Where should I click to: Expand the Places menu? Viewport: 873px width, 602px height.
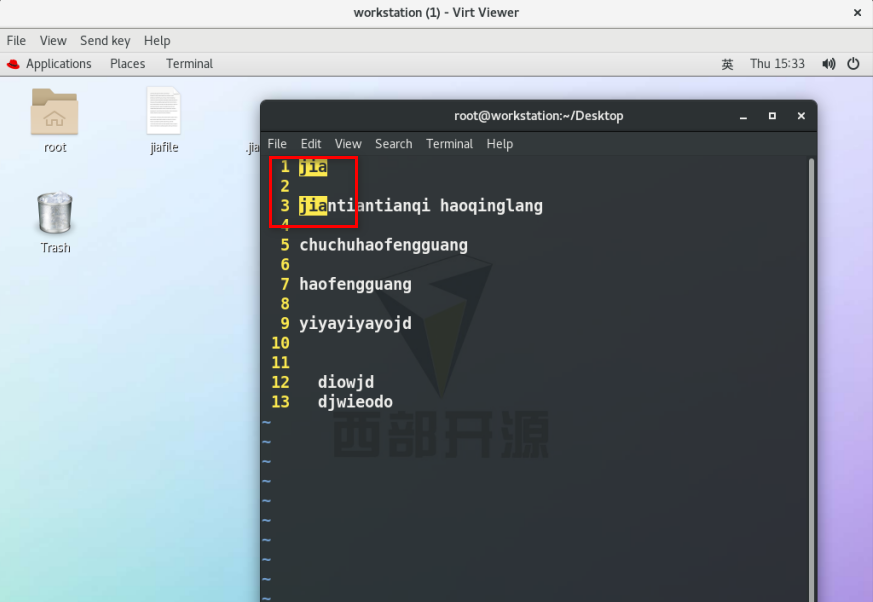pos(127,64)
